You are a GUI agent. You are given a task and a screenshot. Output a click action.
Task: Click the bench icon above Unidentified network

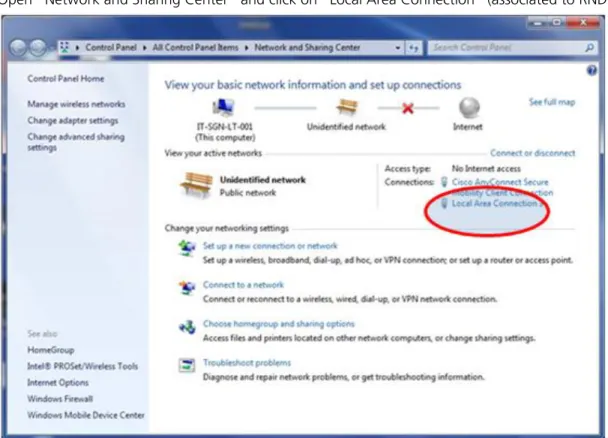347,107
